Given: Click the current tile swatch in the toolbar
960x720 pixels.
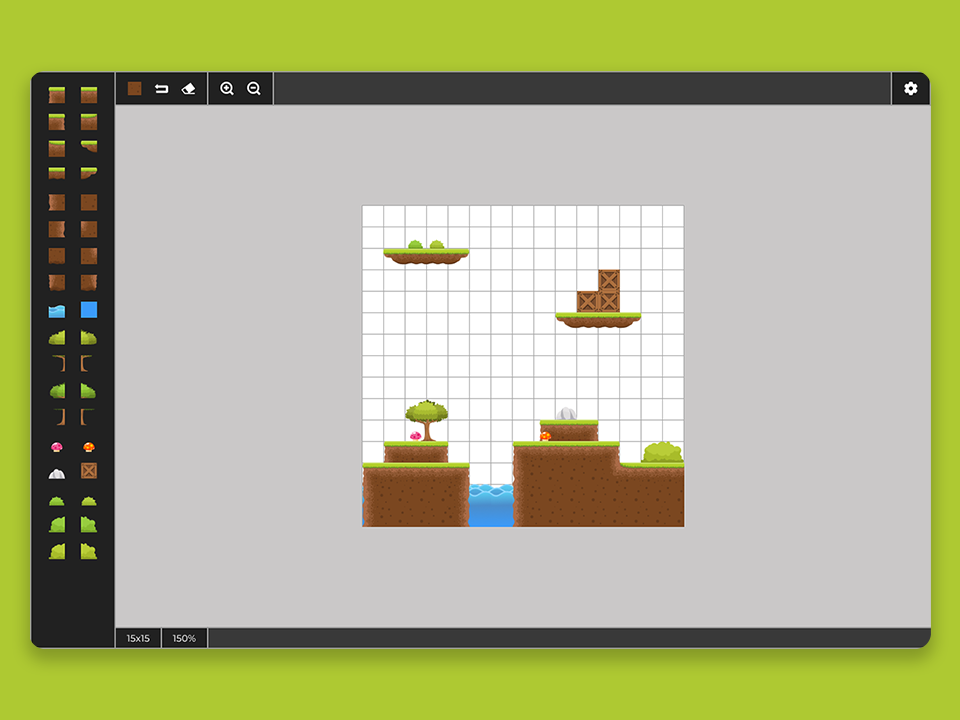Looking at the screenshot, I should tap(135, 88).
